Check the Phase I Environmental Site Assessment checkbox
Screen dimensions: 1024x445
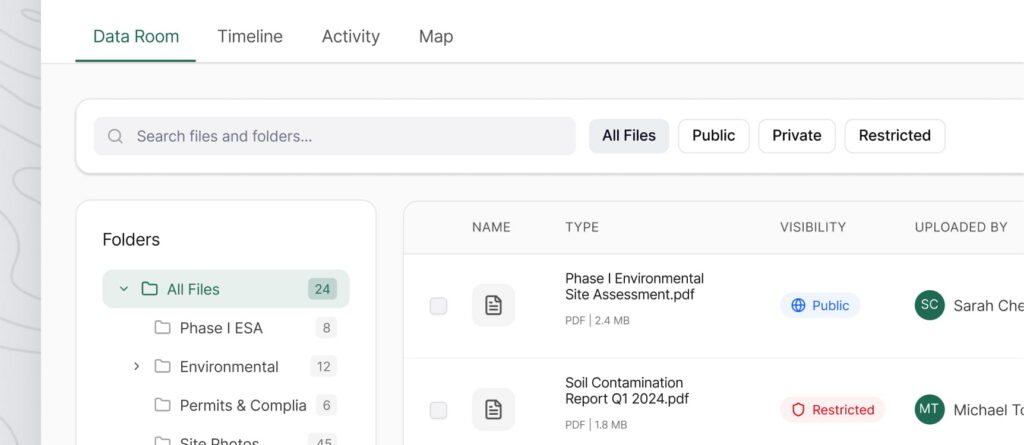click(438, 306)
